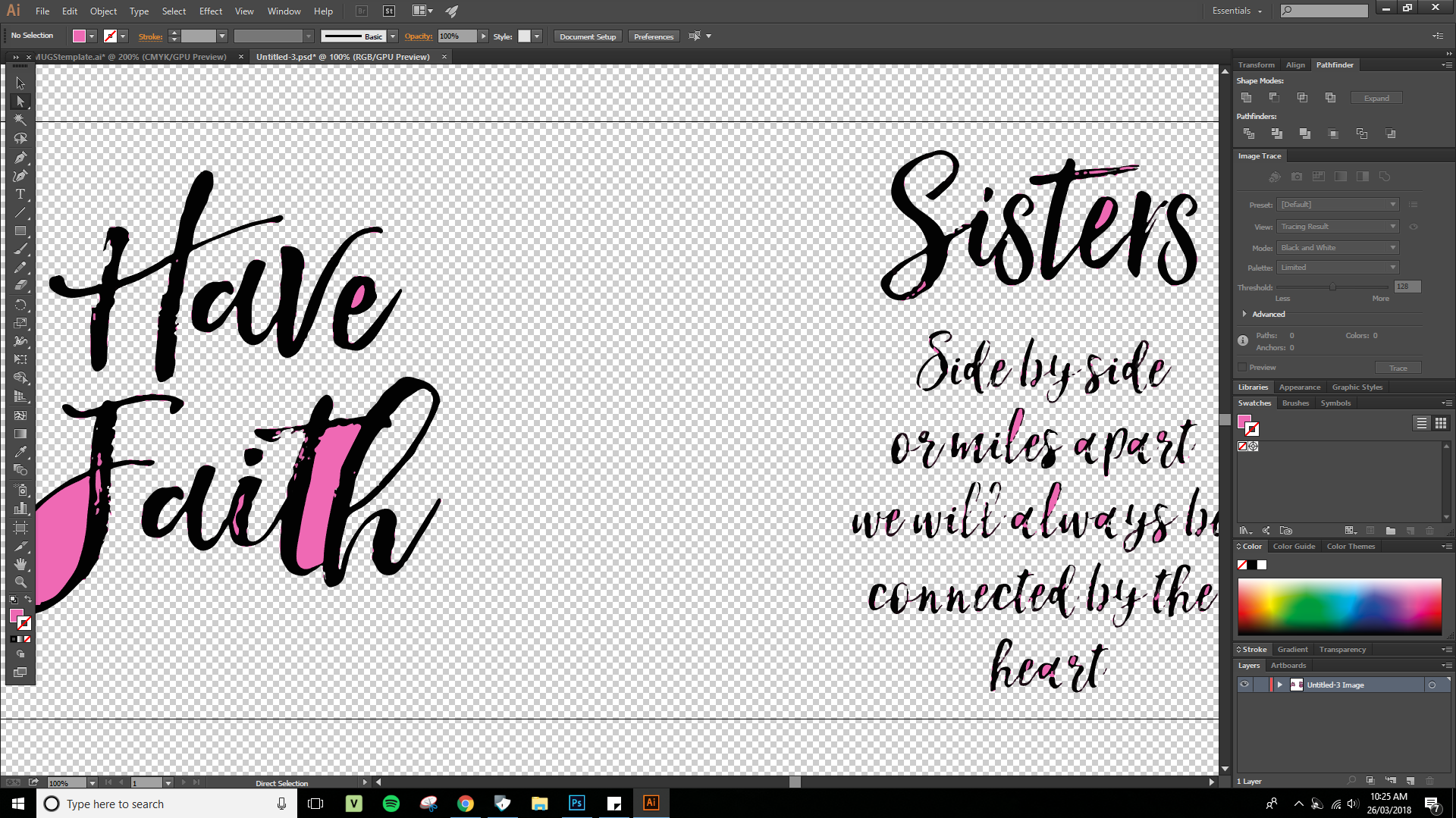Click the Document Setup button
This screenshot has width=1456, height=818.
pos(588,36)
